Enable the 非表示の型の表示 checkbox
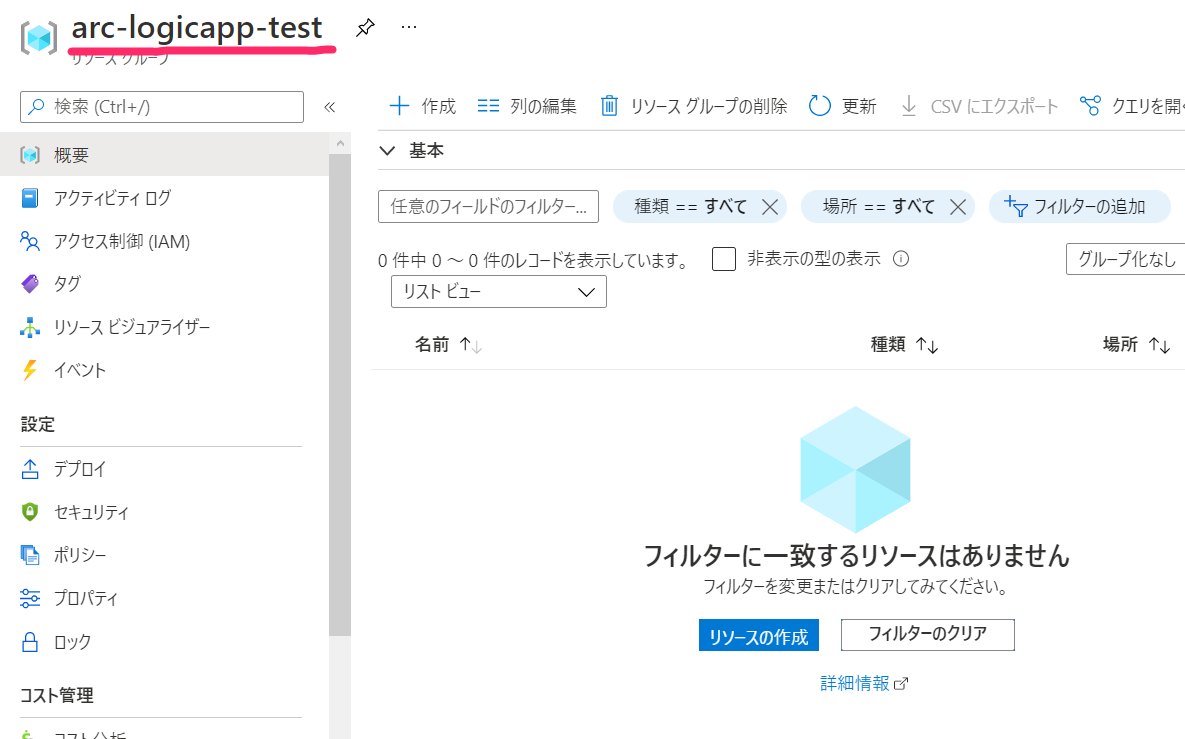The image size is (1185, 739). [x=724, y=259]
